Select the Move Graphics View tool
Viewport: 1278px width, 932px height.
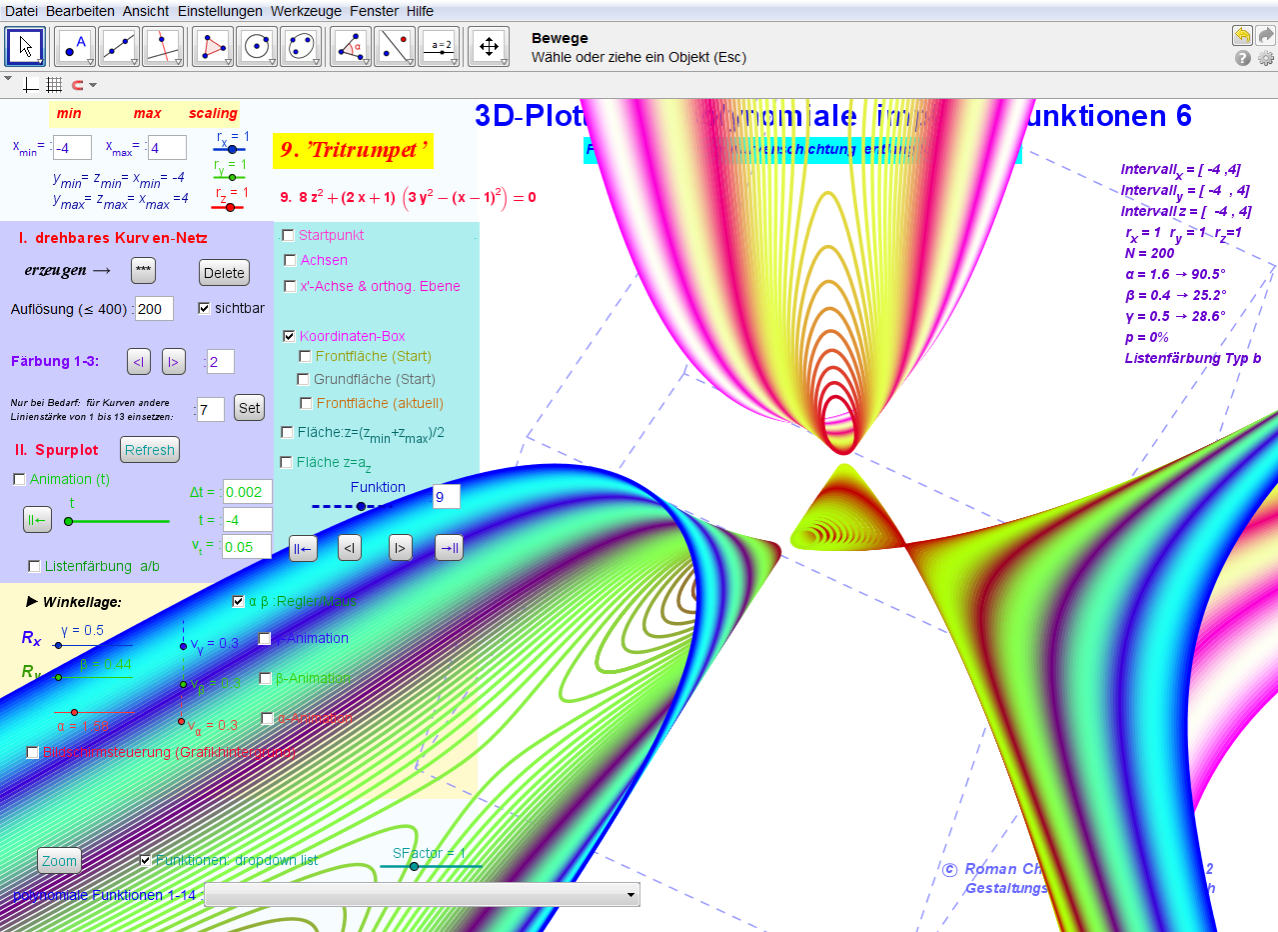489,46
